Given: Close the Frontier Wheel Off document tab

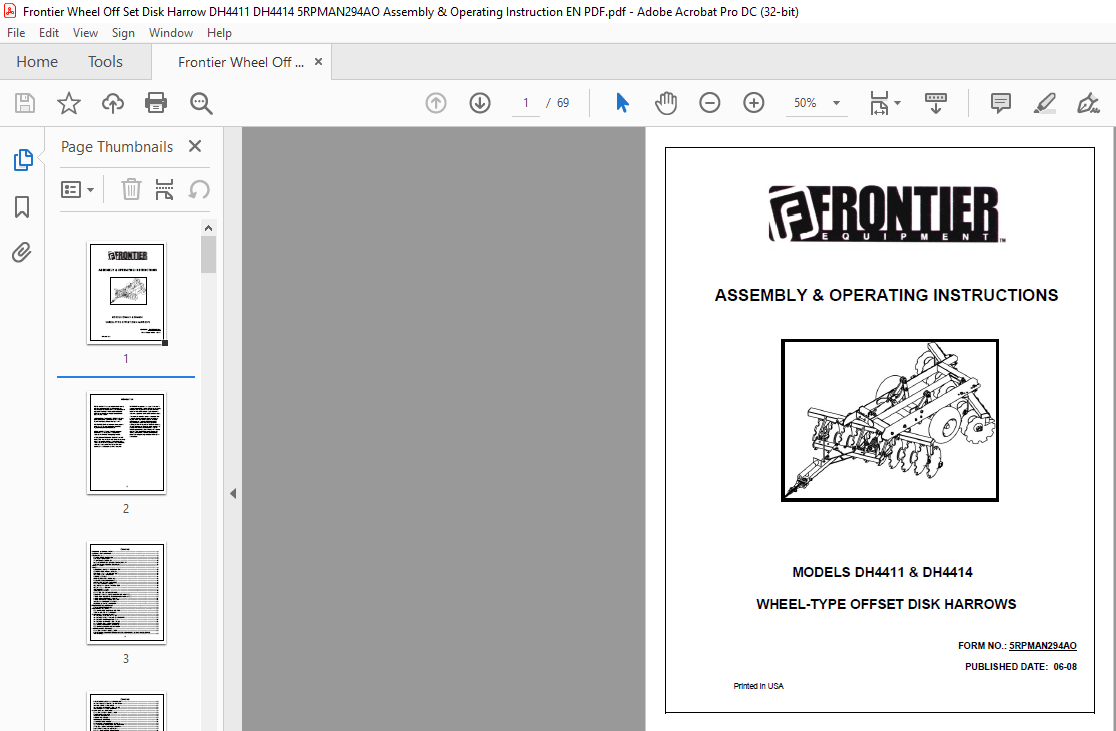Looking at the screenshot, I should click(x=318, y=62).
